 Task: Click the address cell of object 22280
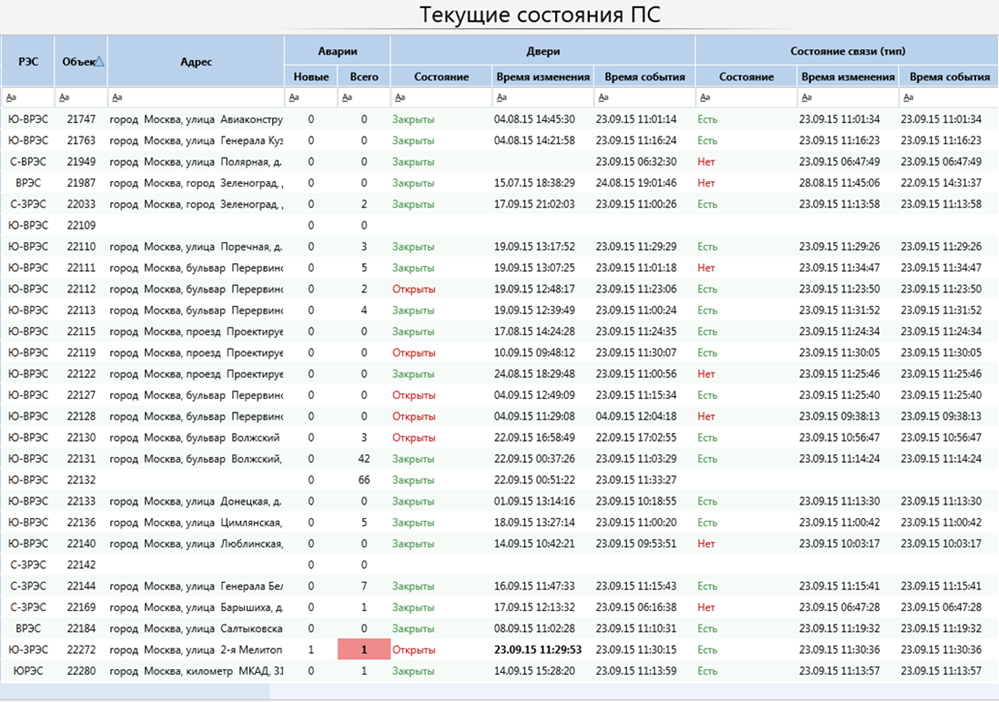point(196,670)
